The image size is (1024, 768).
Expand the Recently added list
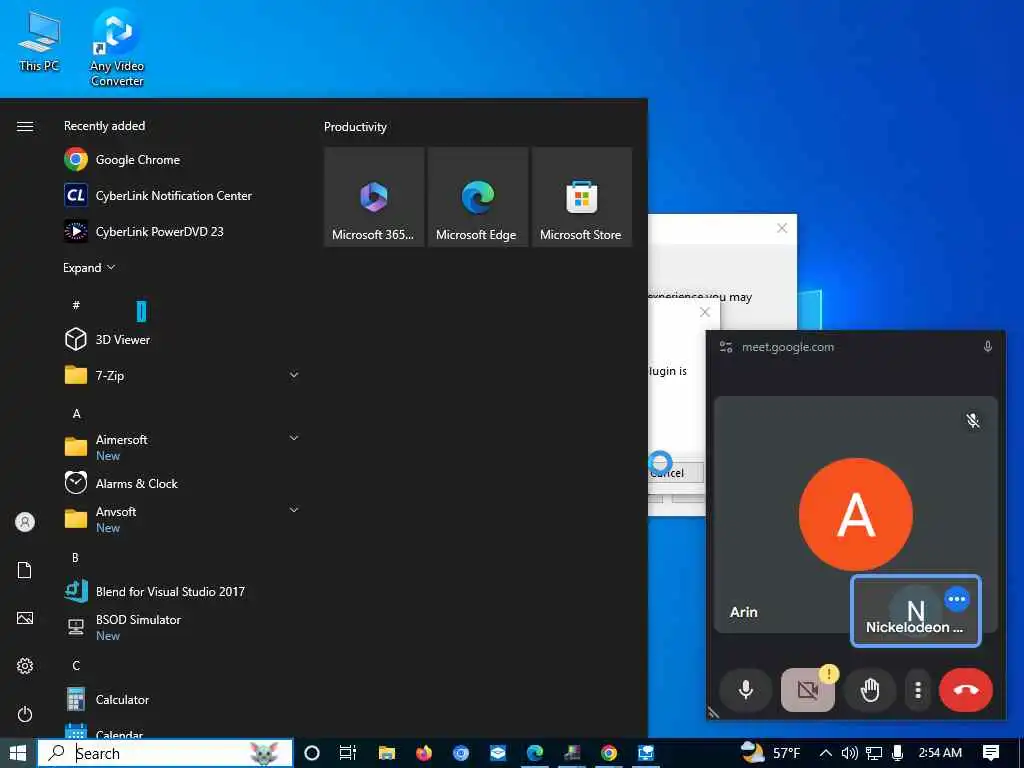(x=89, y=268)
